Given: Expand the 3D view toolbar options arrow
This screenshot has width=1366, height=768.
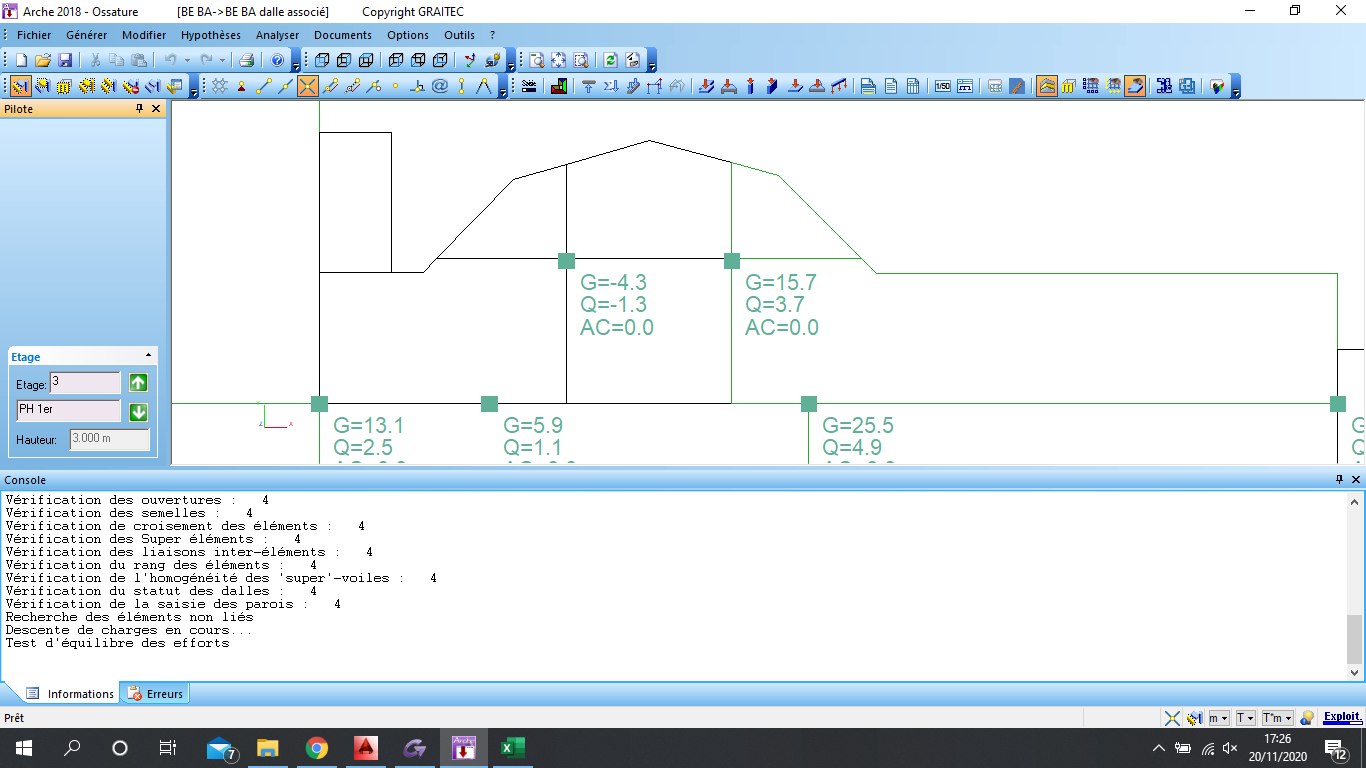Looking at the screenshot, I should point(511,62).
